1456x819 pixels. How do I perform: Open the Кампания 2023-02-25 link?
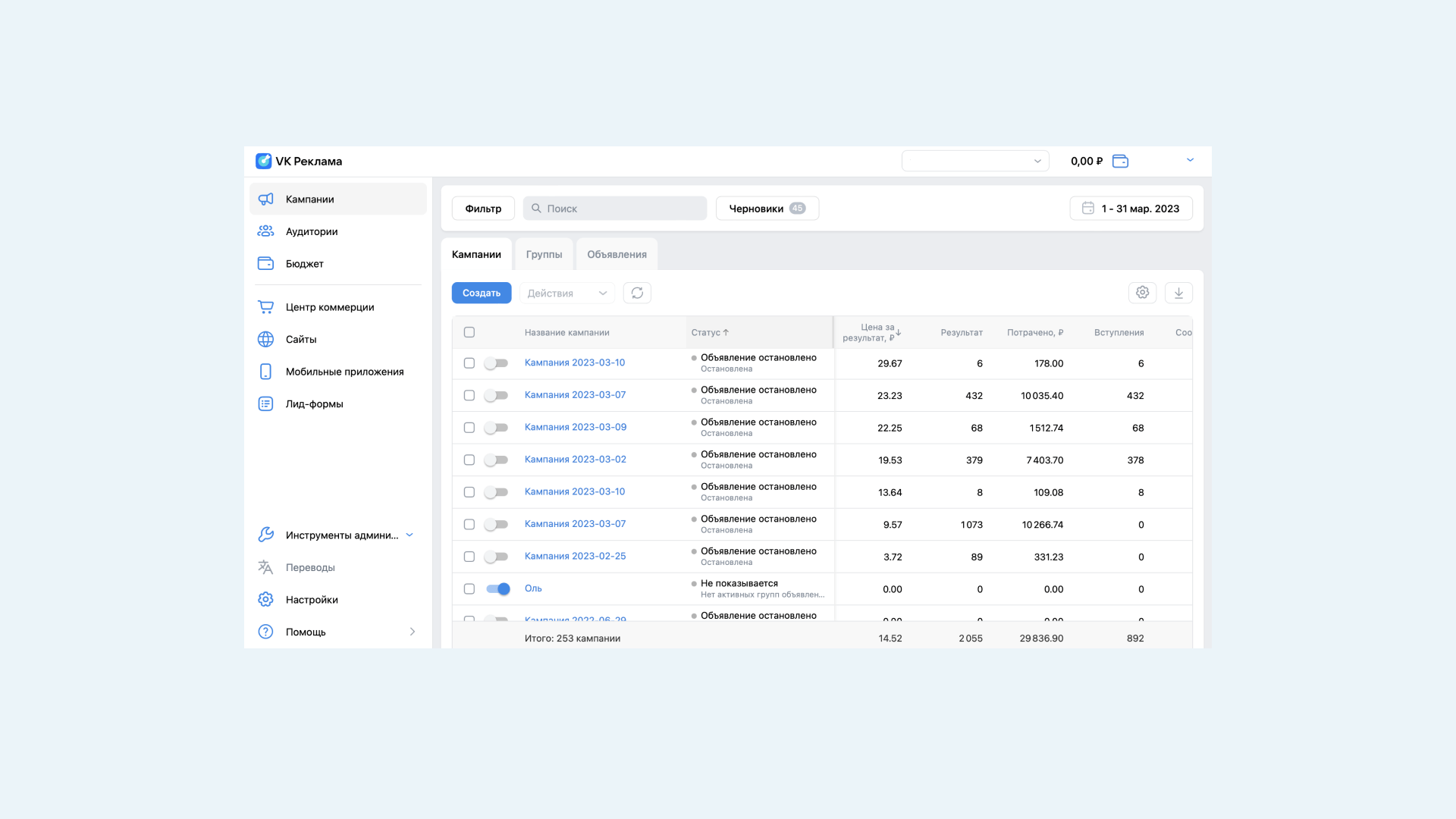(576, 556)
